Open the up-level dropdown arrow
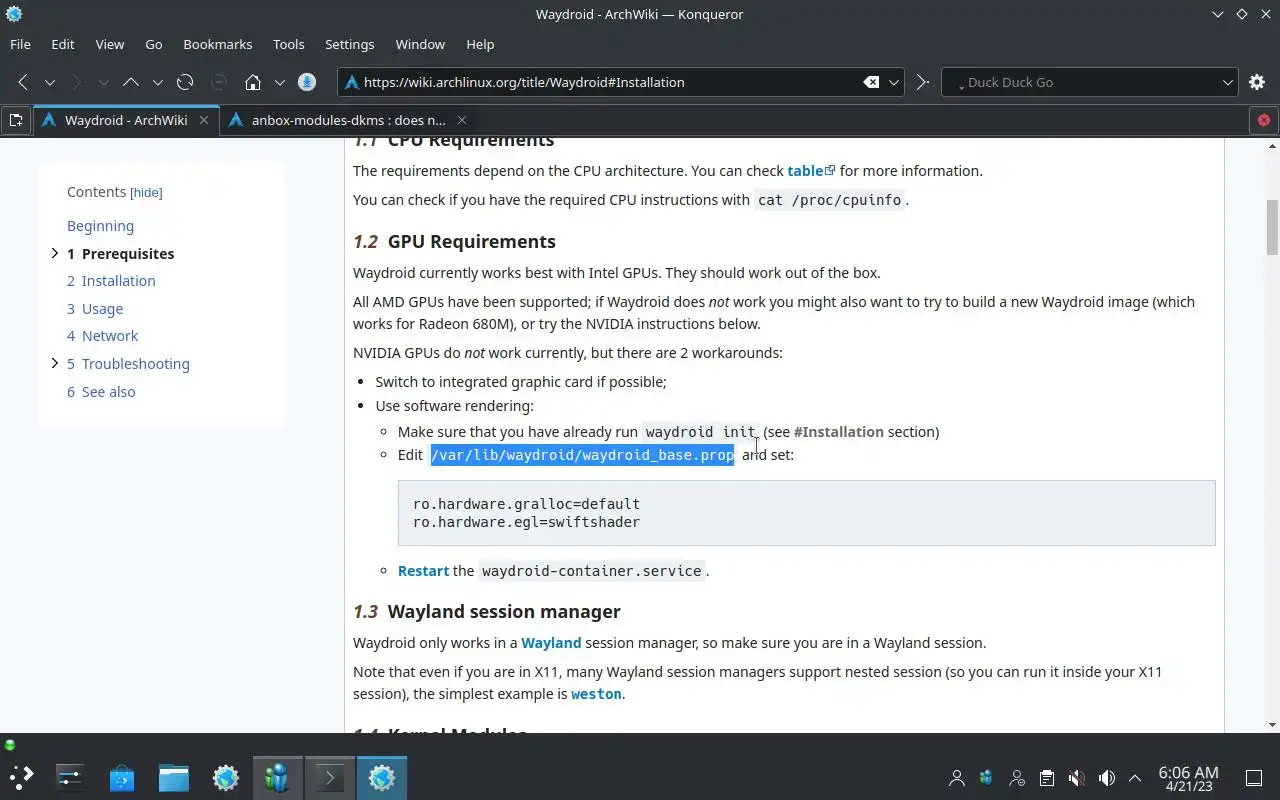The height and width of the screenshot is (800, 1280). click(x=157, y=82)
